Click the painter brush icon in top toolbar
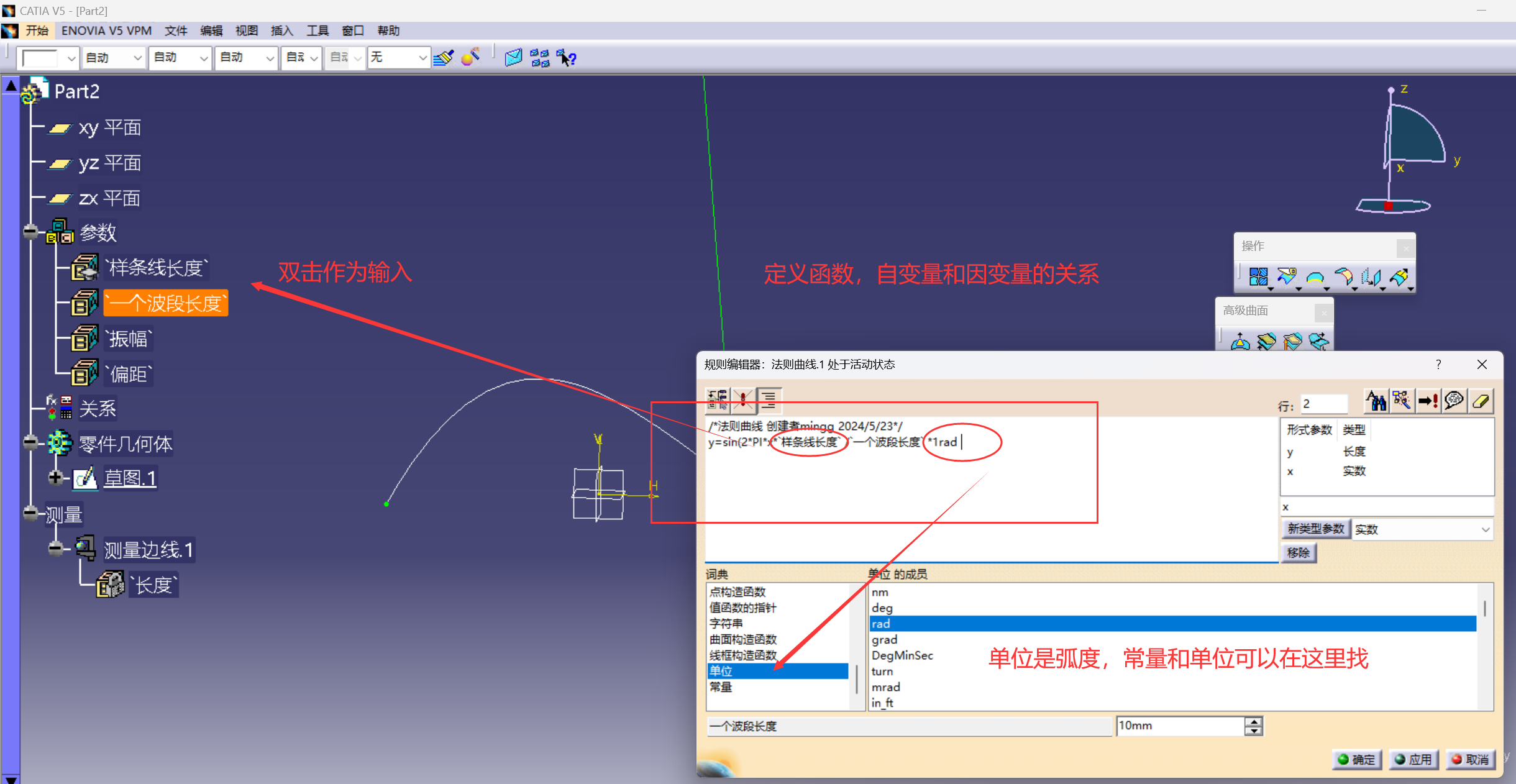The image size is (1516, 784). pyautogui.click(x=444, y=58)
